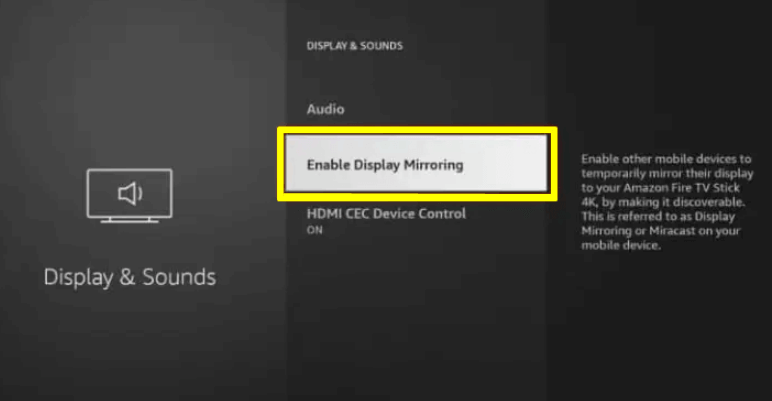Click the TV stand base of icon
The height and width of the screenshot is (401, 772).
(129, 221)
